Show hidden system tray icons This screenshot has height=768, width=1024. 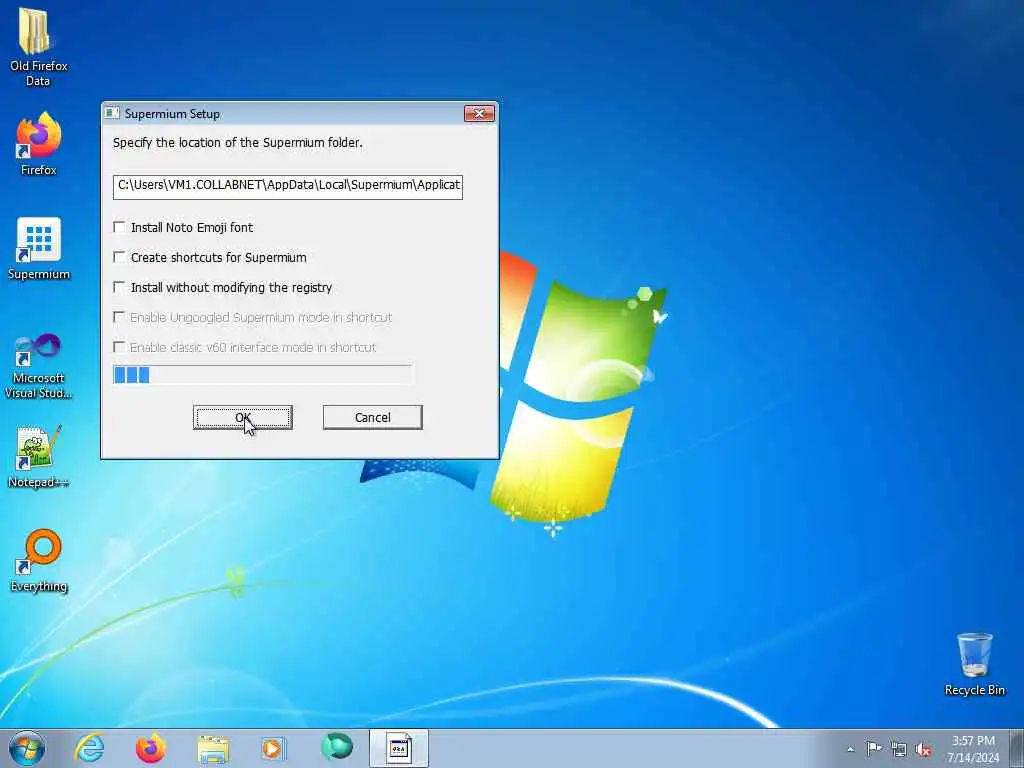point(850,749)
